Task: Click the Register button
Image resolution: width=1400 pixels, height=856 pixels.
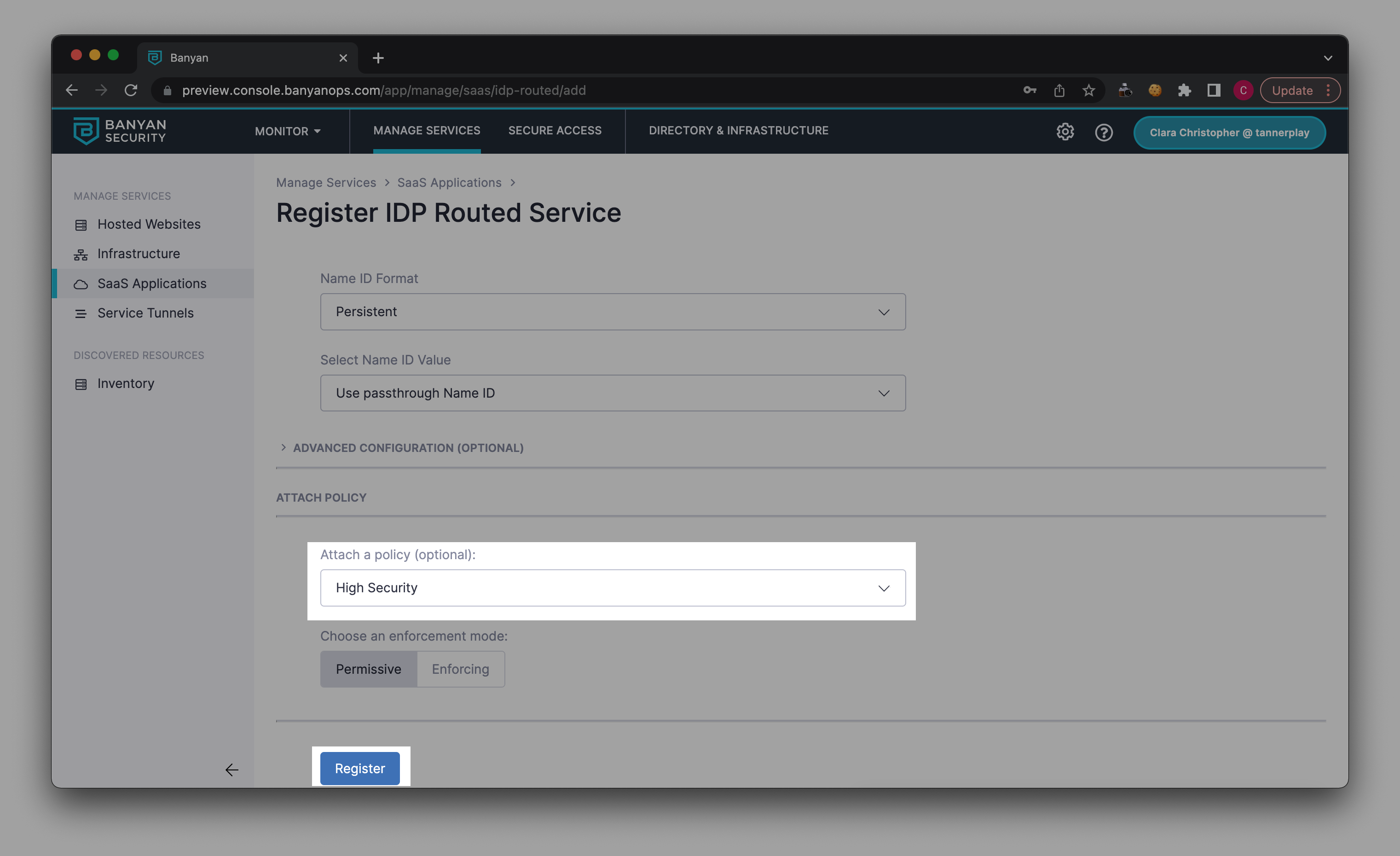Action: click(x=359, y=769)
